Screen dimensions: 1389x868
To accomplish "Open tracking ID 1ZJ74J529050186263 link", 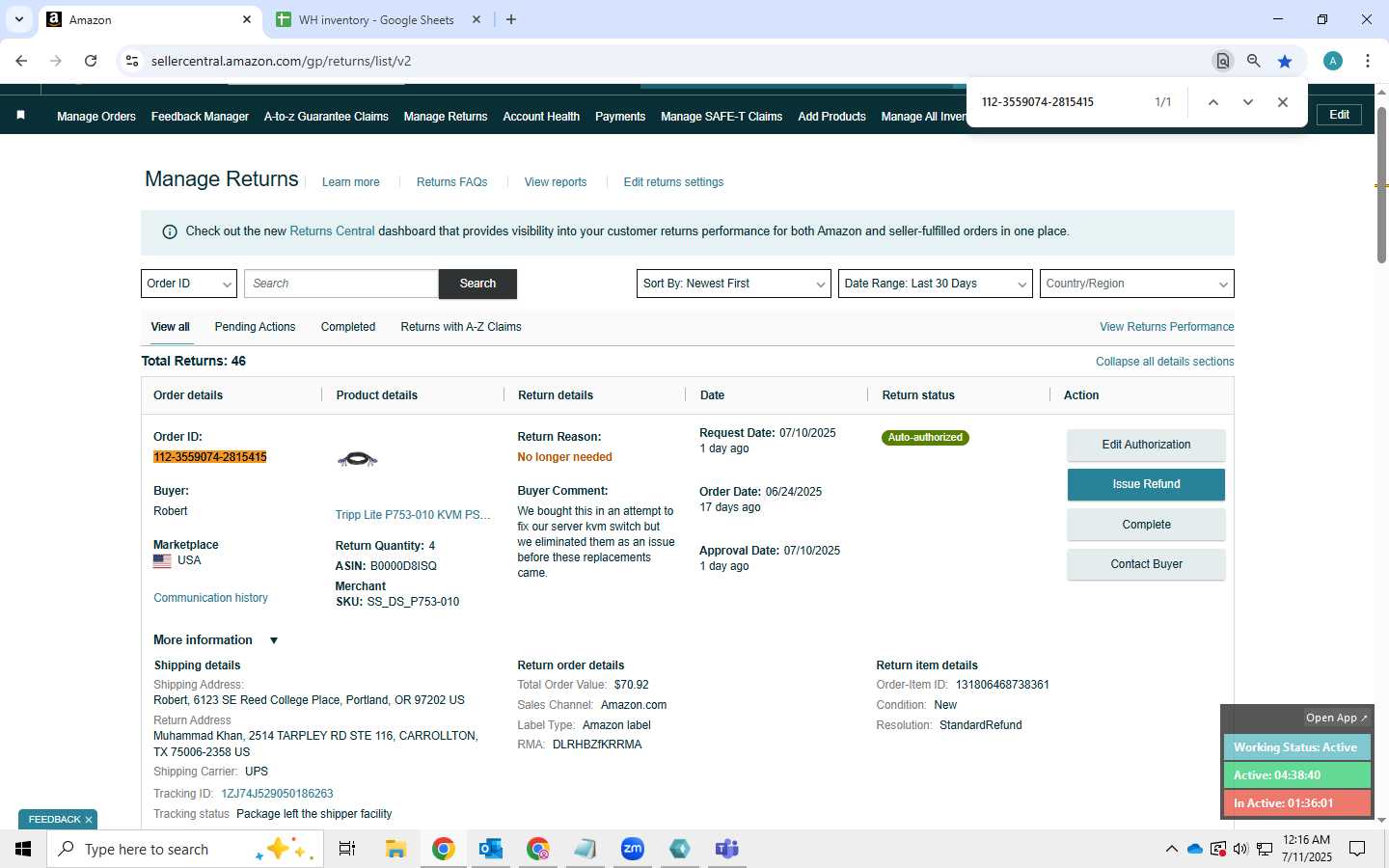I will [x=277, y=794].
